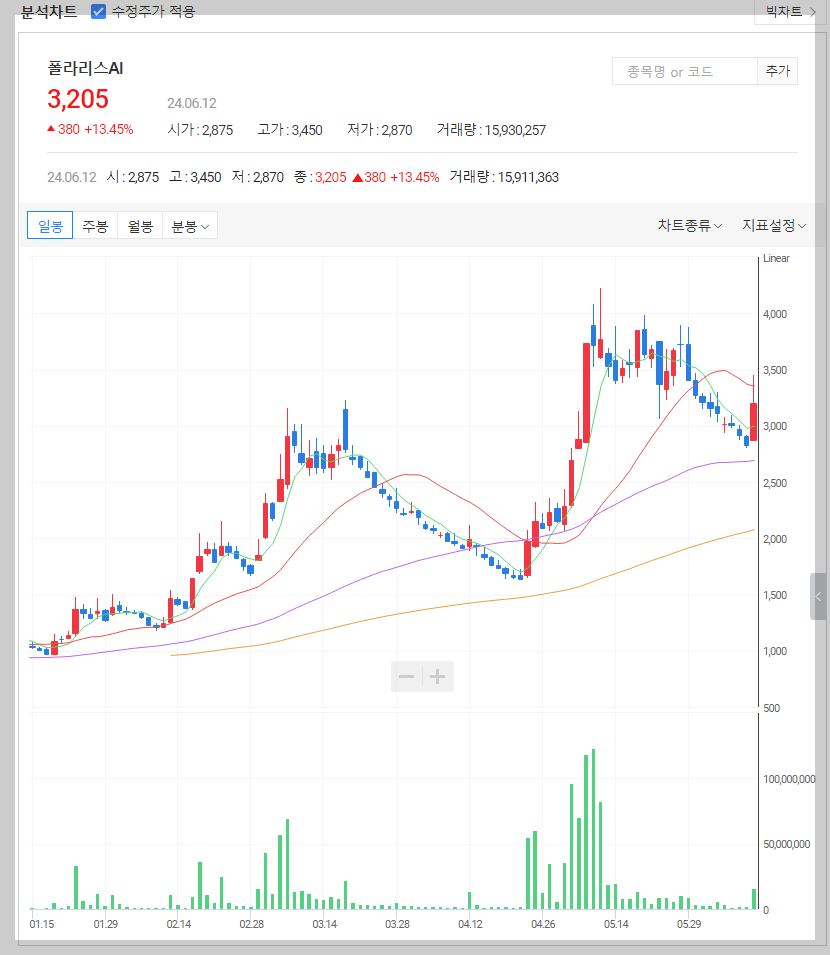The height and width of the screenshot is (955, 830).
Task: Click the 분석차트 heading
Action: click(49, 12)
